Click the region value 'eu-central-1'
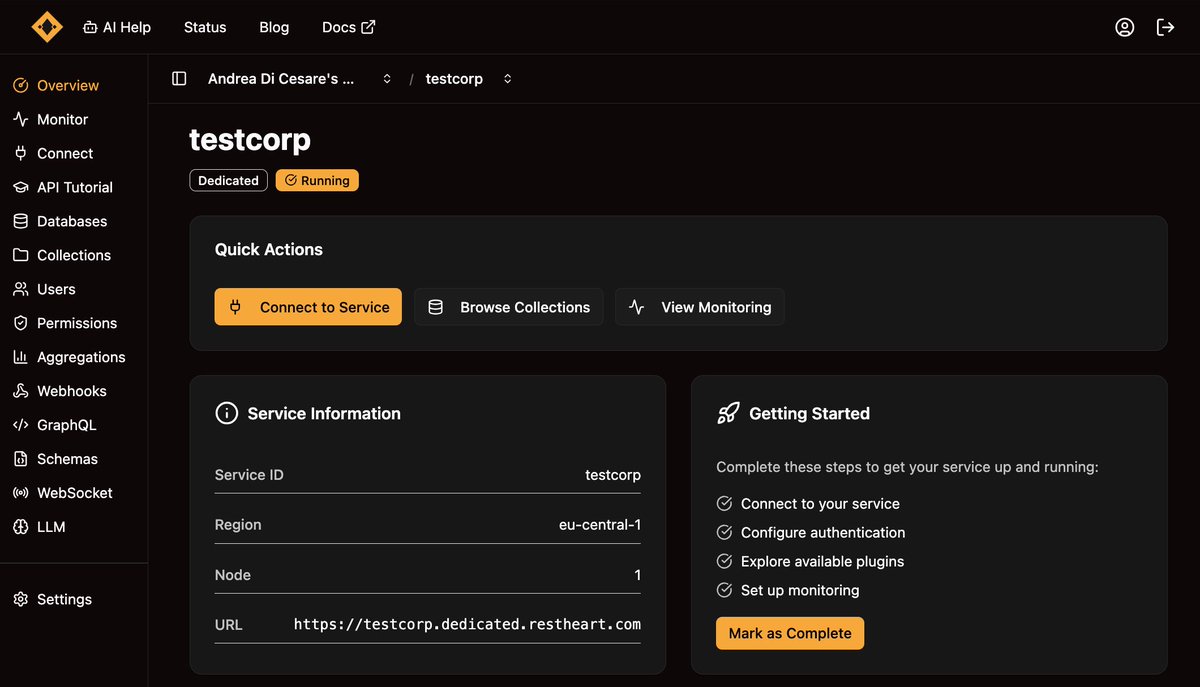Screen dimensions: 1200x687 tap(600, 525)
